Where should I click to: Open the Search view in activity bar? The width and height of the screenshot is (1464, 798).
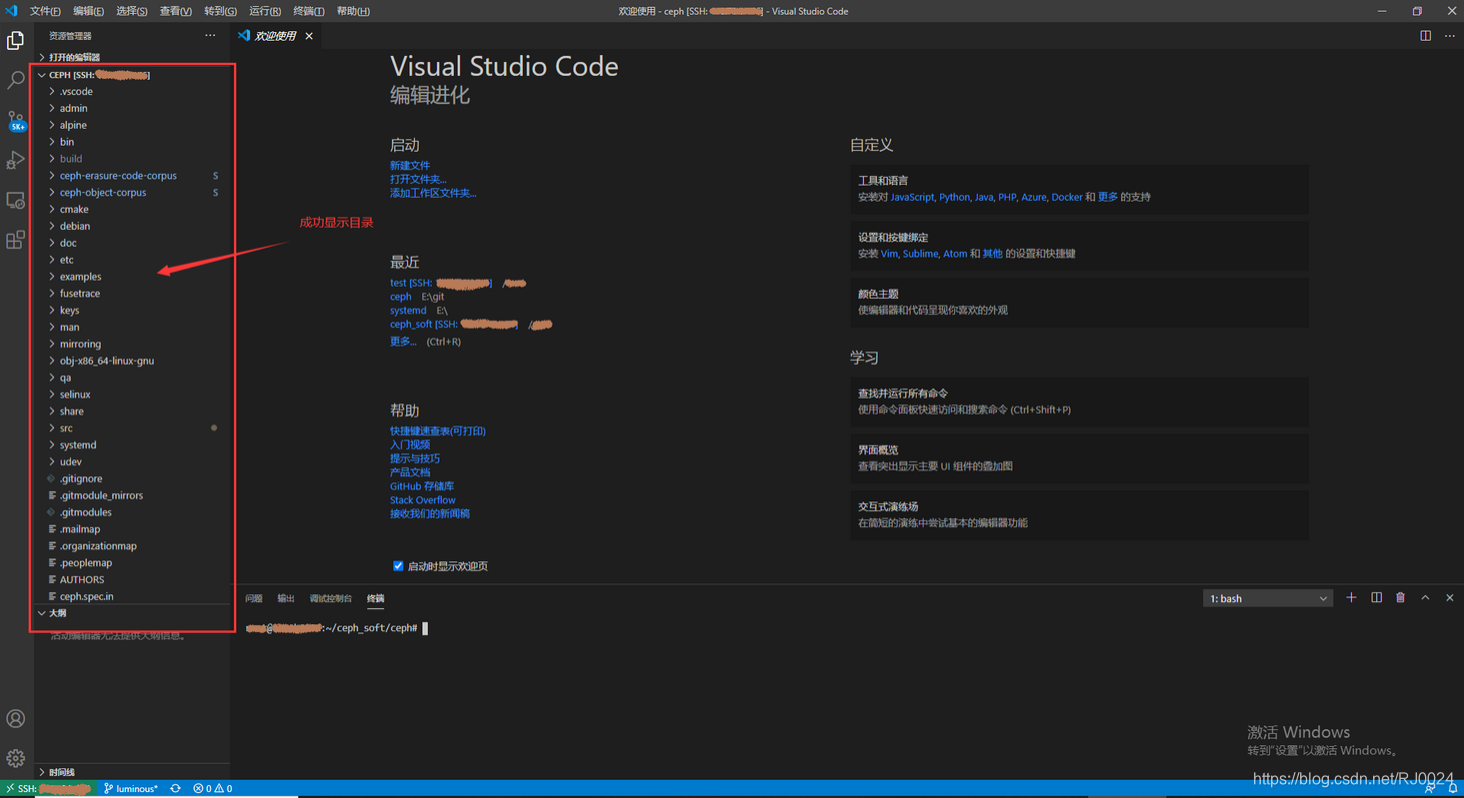coord(16,80)
